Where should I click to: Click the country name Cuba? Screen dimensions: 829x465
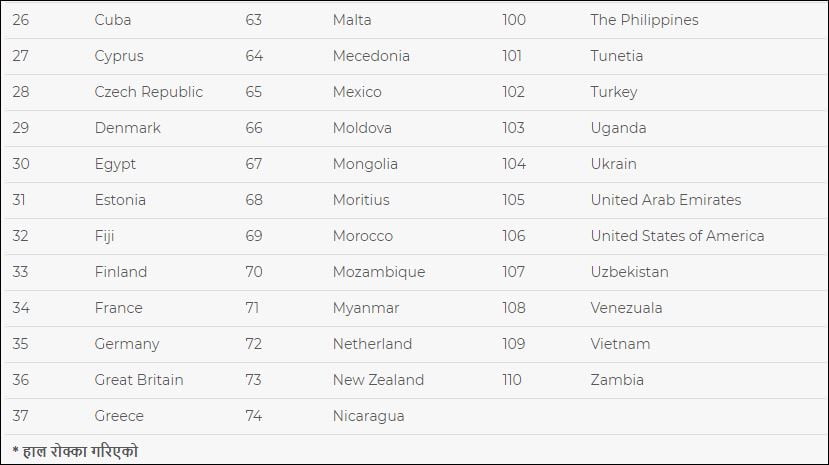coord(113,20)
